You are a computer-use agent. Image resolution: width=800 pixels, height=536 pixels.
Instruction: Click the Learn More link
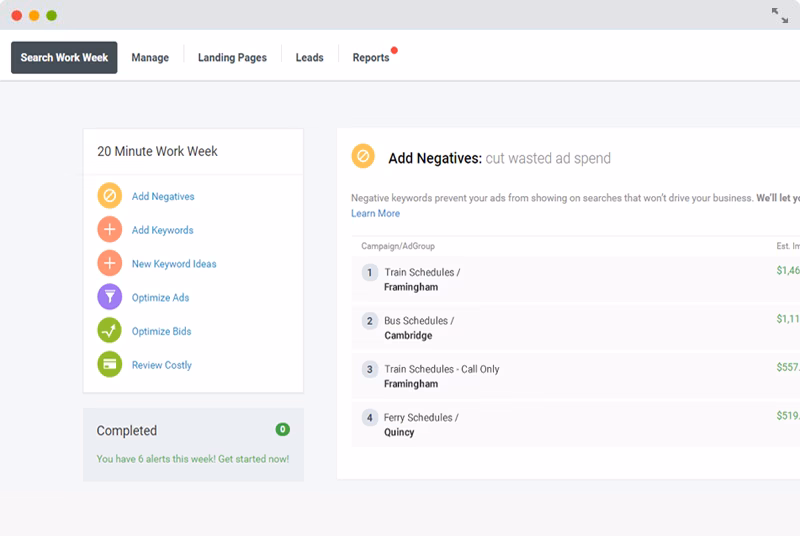coord(375,213)
